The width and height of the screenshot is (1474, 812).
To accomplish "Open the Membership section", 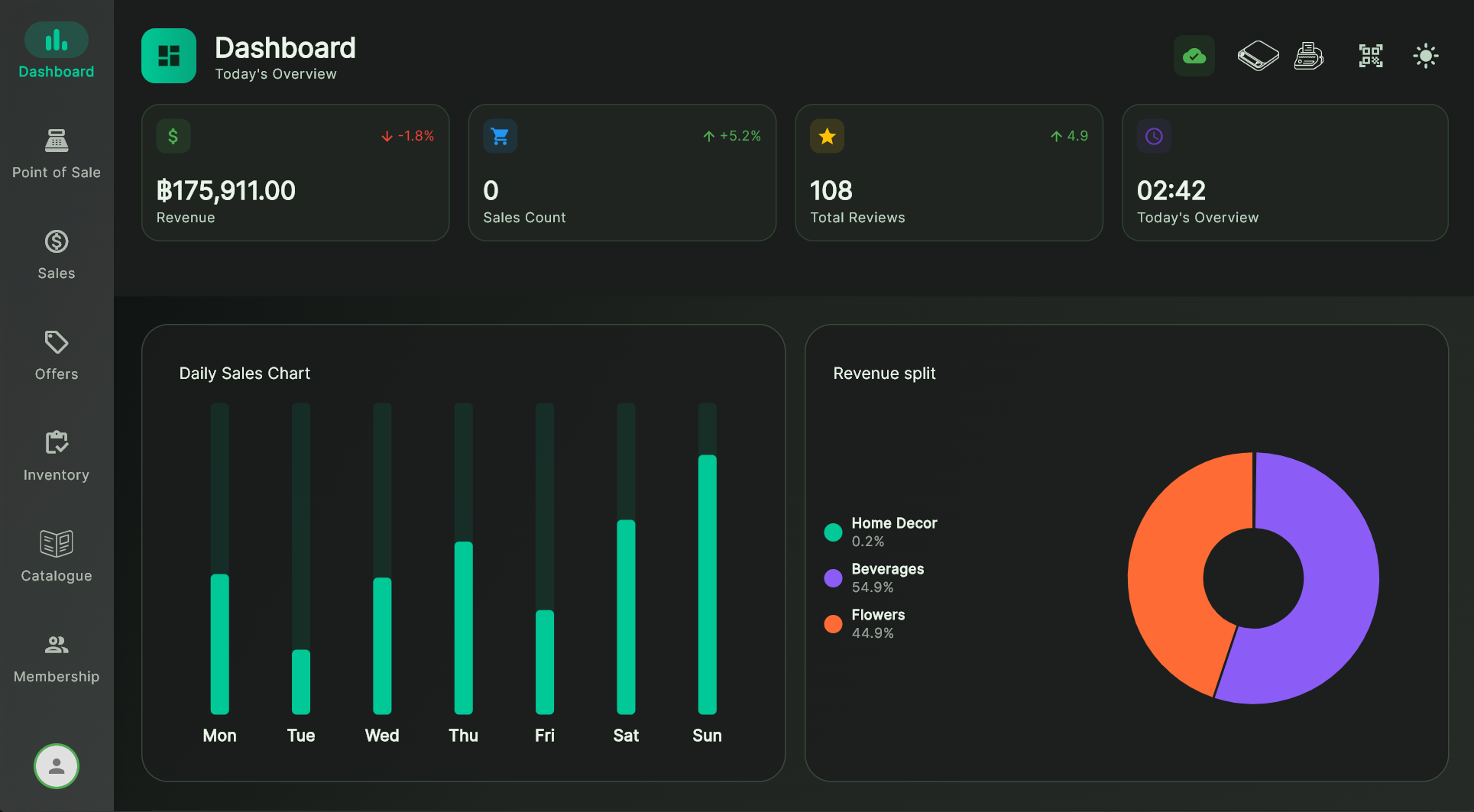I will point(56,657).
